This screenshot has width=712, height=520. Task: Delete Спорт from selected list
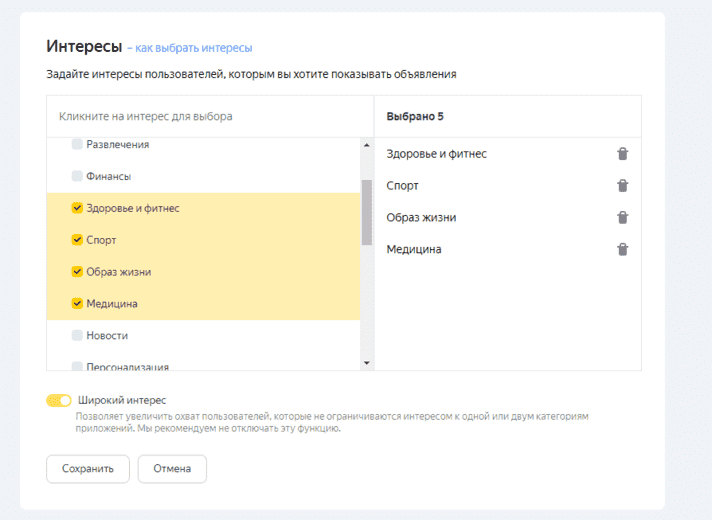623,186
